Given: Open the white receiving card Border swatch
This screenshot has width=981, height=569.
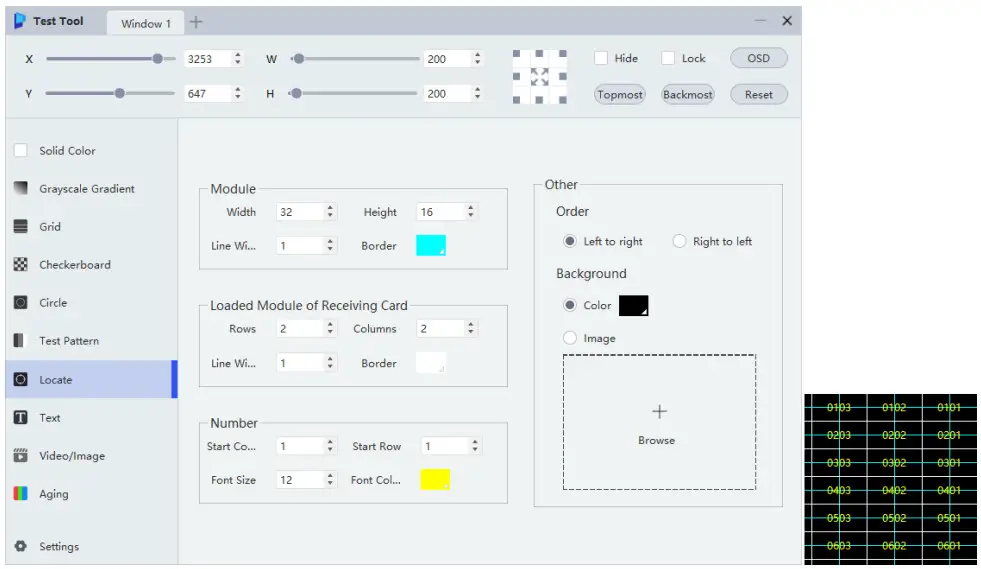Looking at the screenshot, I should [430, 362].
